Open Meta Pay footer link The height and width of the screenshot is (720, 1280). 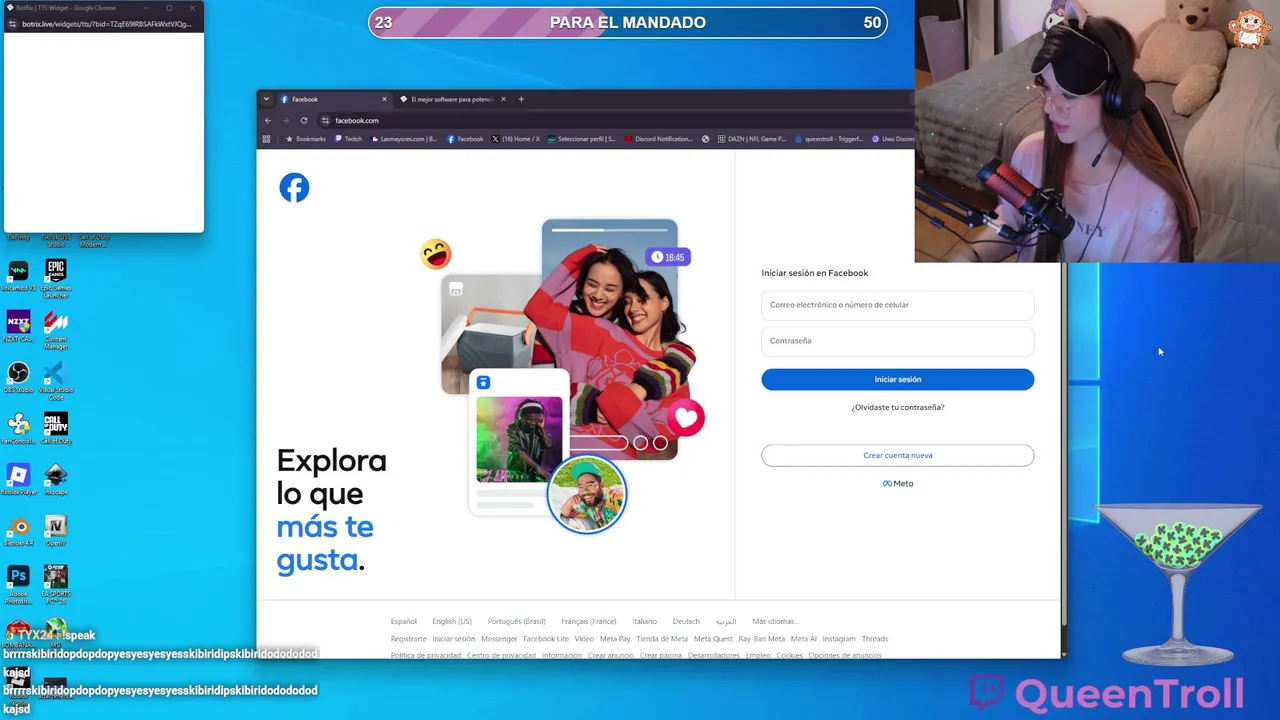(615, 638)
